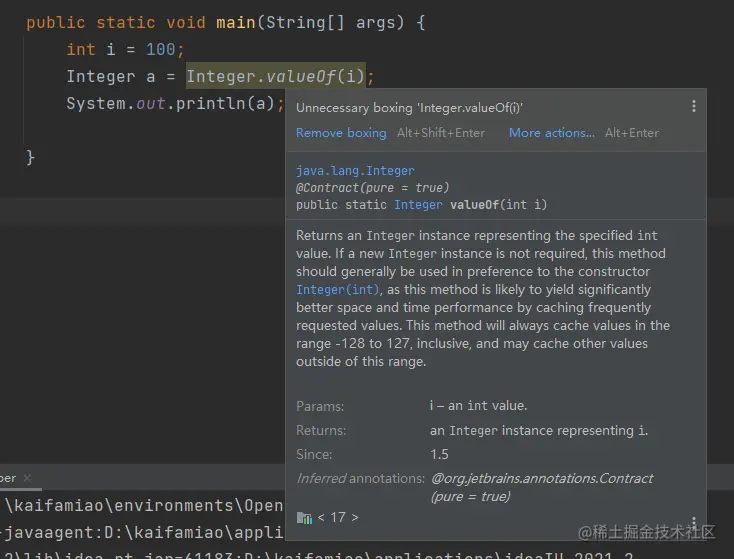The width and height of the screenshot is (734, 559).
Task: Click the 'Returns:' label in the documentation
Action: tap(321, 430)
